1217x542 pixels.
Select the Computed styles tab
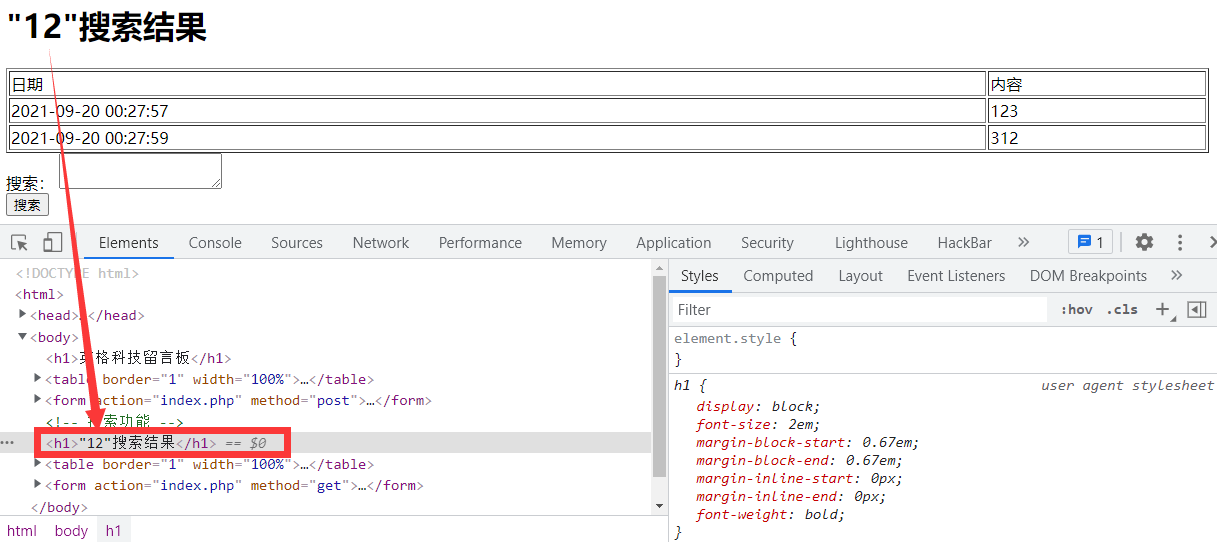[x=777, y=276]
